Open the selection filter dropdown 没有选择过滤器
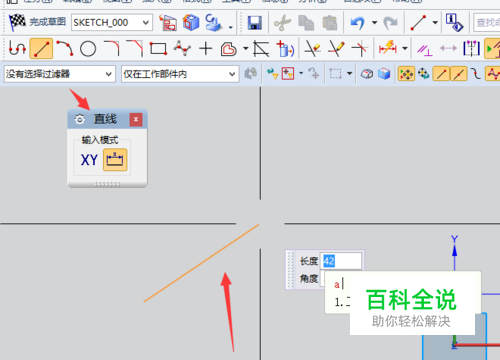Viewport: 500px width, 360px height. (60, 74)
